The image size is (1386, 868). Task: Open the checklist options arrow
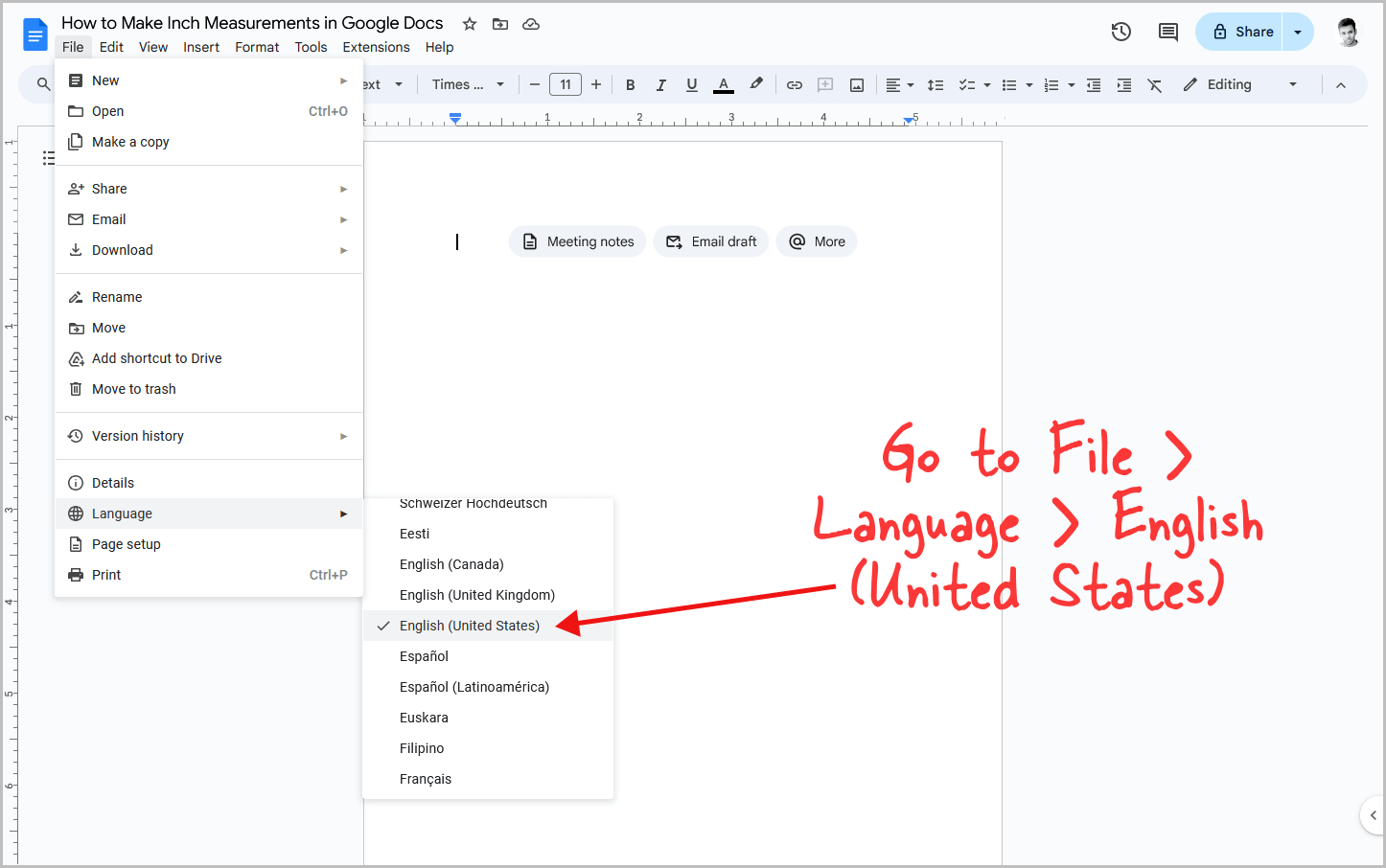pos(986,84)
